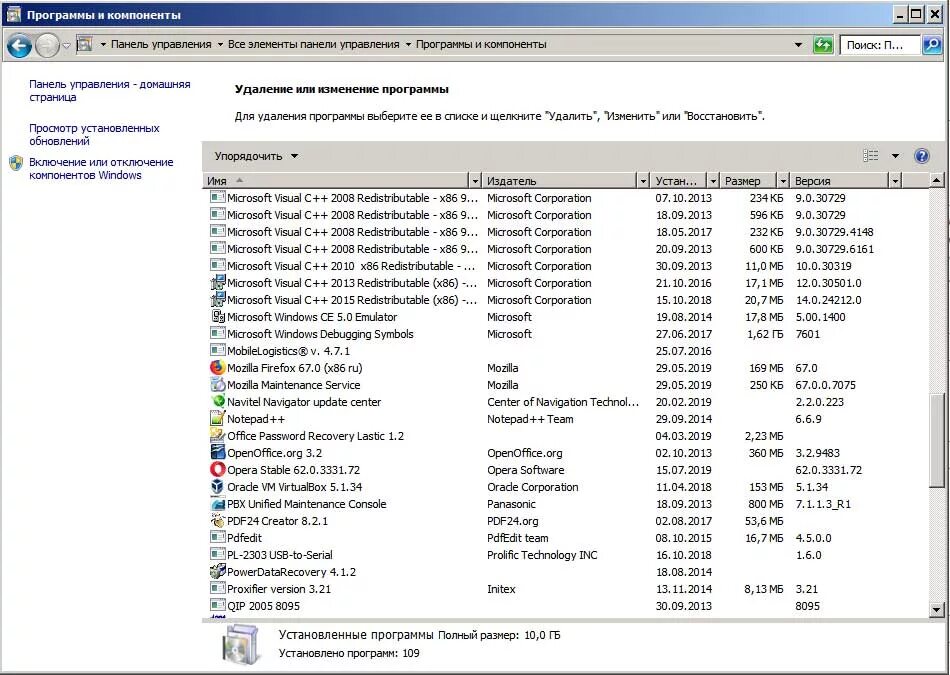Select Oracle VM VirtualBox 5.1.34 row name
The height and width of the screenshot is (675, 950).
coord(294,487)
